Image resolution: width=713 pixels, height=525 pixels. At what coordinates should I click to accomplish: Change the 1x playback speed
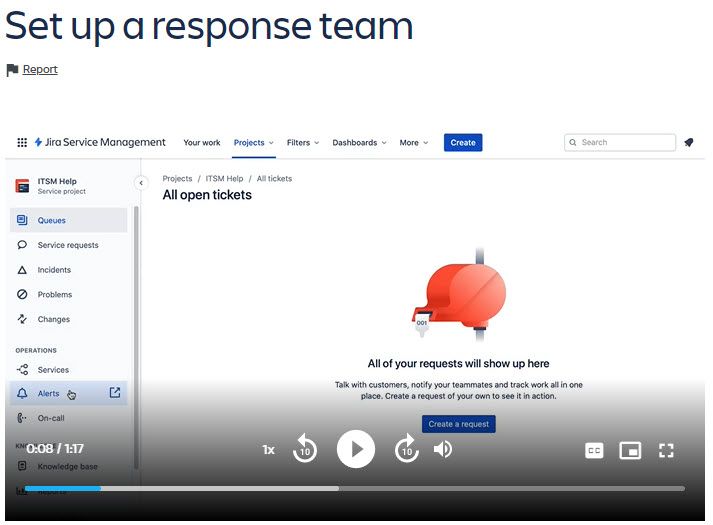point(269,450)
